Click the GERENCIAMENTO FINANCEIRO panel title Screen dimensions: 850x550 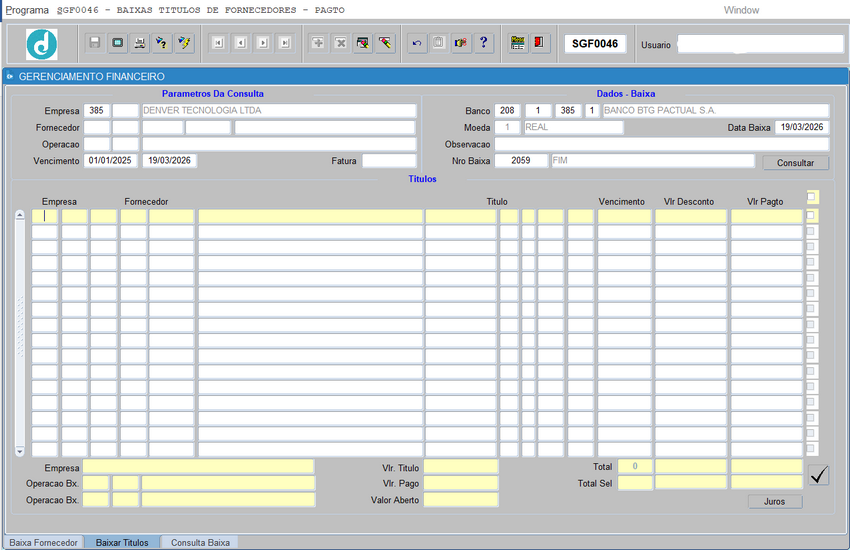(92, 76)
